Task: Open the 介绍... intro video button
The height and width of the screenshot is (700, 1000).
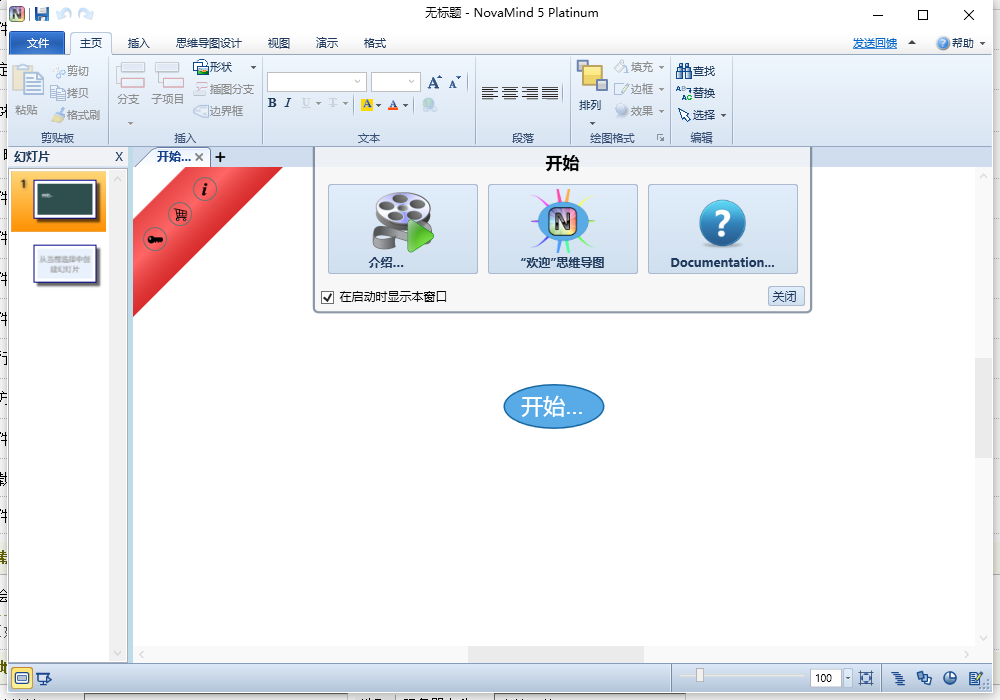Action: click(403, 229)
